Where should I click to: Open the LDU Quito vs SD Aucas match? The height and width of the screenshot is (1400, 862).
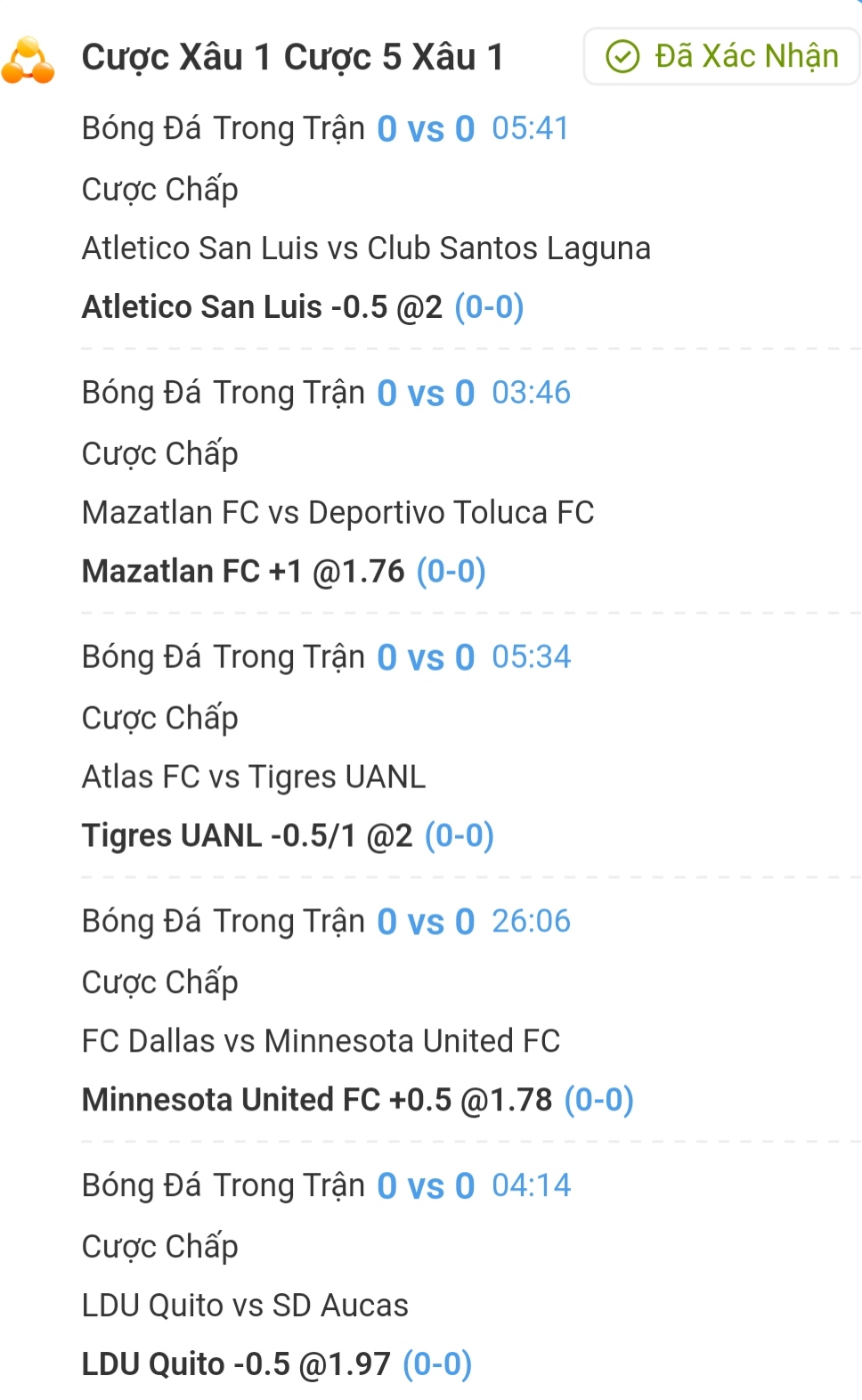pyautogui.click(x=245, y=1306)
